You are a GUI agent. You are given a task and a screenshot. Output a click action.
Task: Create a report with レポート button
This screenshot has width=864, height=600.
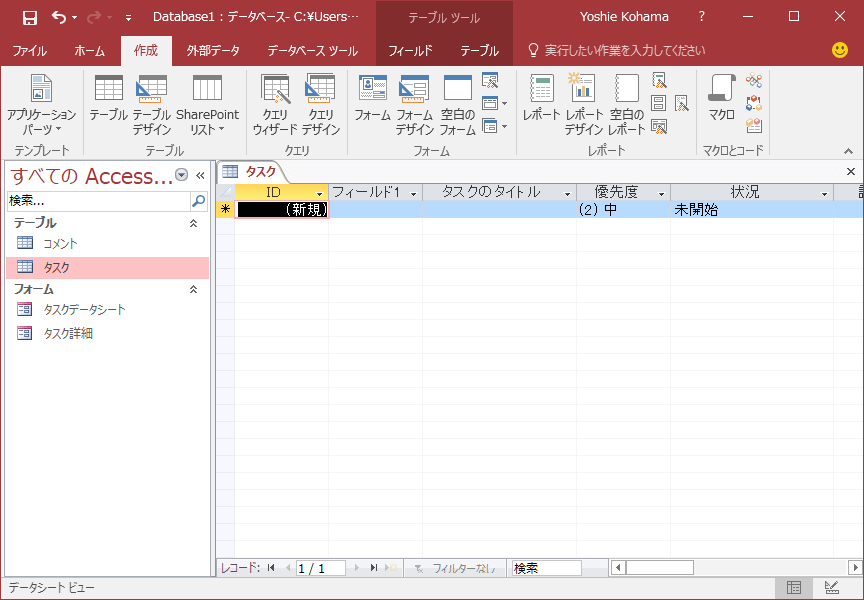pos(541,99)
